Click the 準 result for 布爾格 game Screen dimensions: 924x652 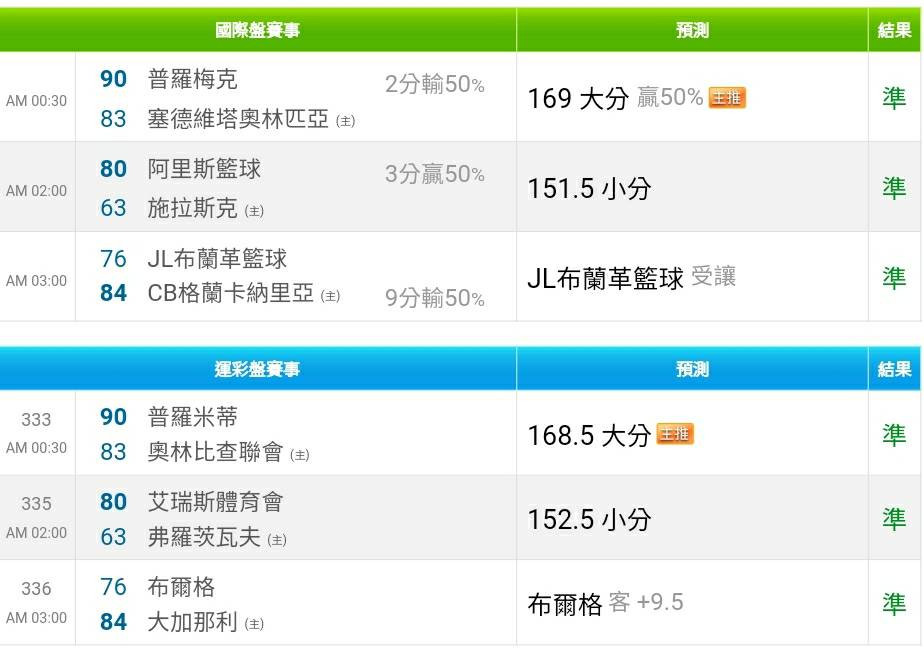894,604
